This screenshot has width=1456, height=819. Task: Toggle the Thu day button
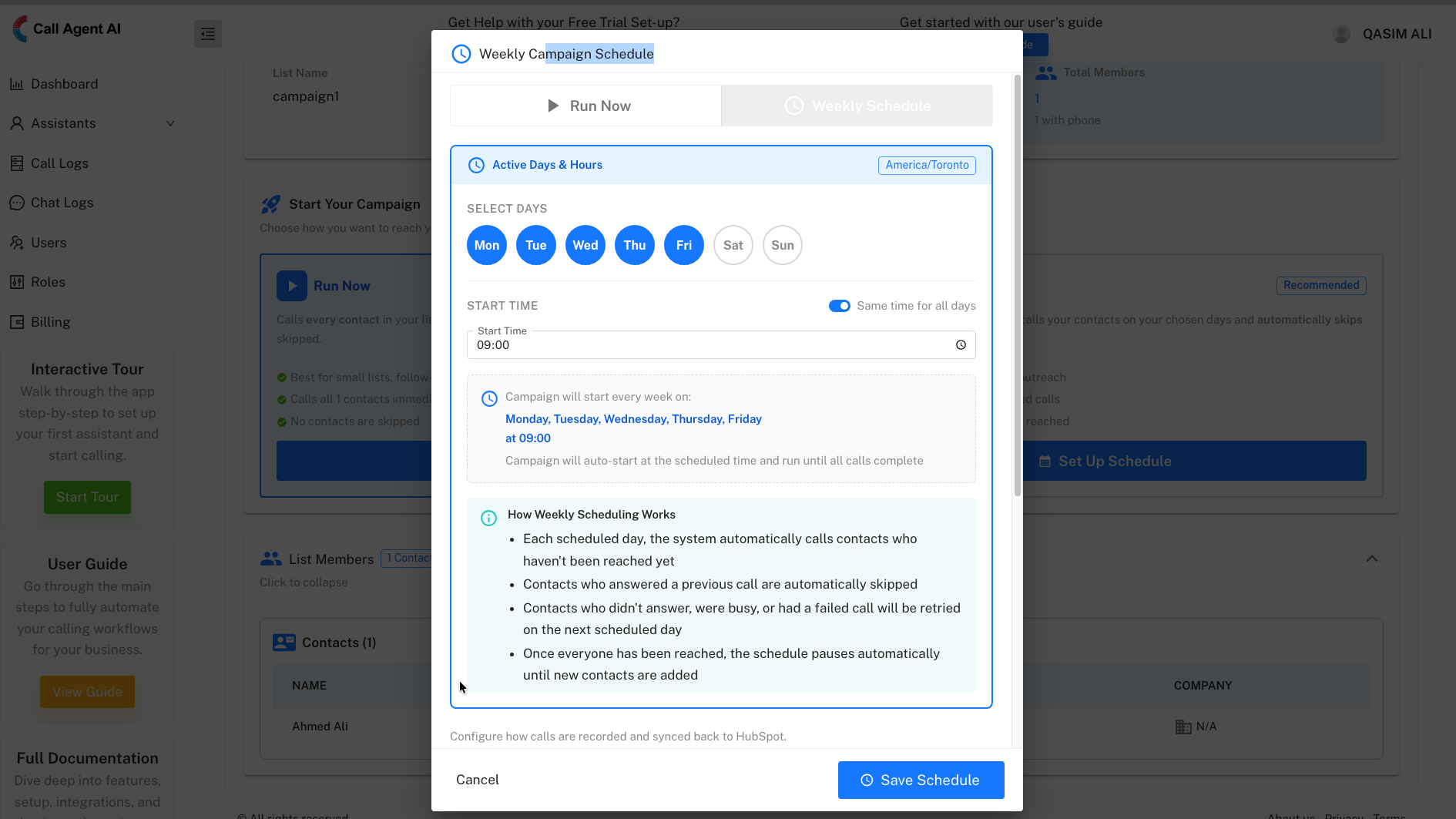tap(635, 245)
